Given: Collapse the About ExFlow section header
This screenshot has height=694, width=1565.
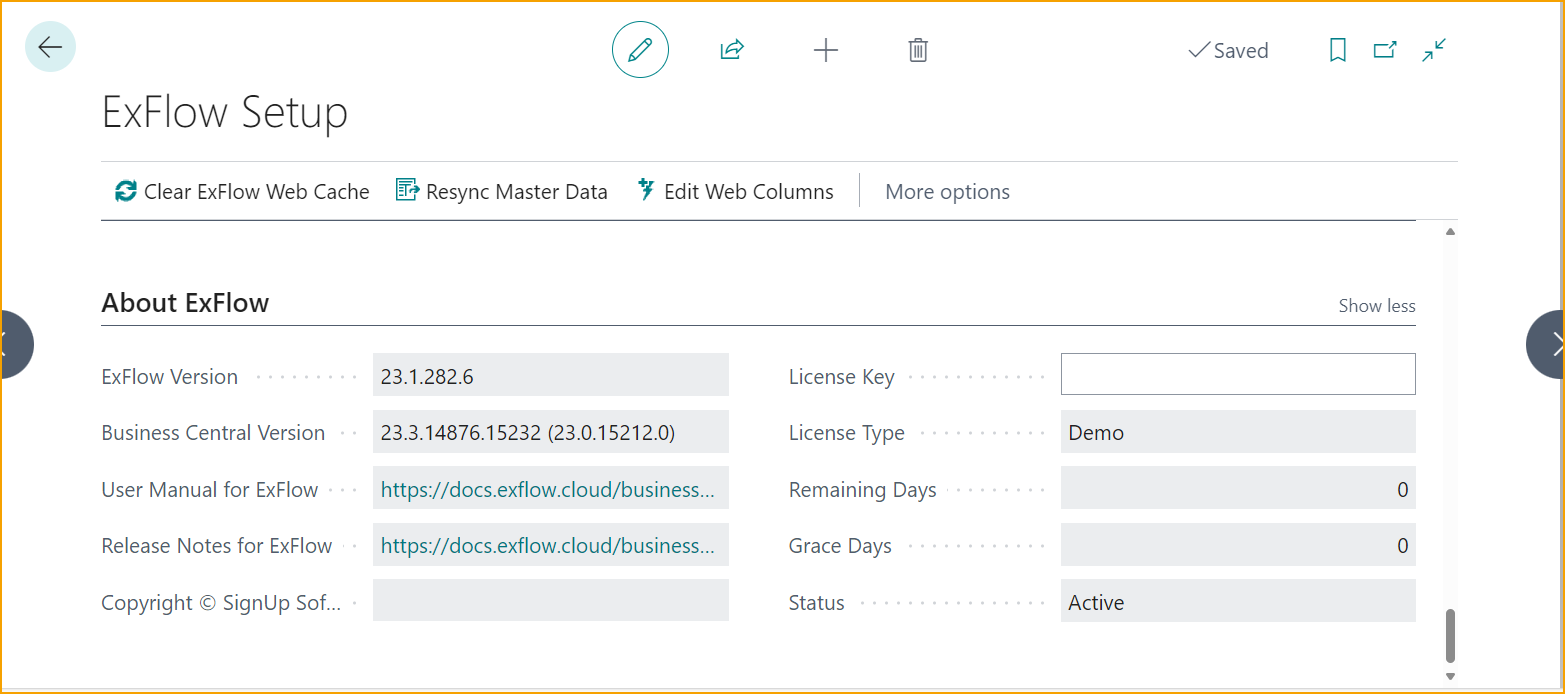Looking at the screenshot, I should coord(185,303).
